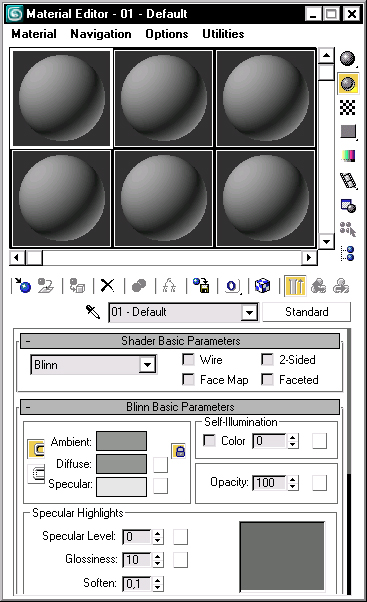
Task: Click the Material Effects Channel icon
Action: click(x=232, y=286)
